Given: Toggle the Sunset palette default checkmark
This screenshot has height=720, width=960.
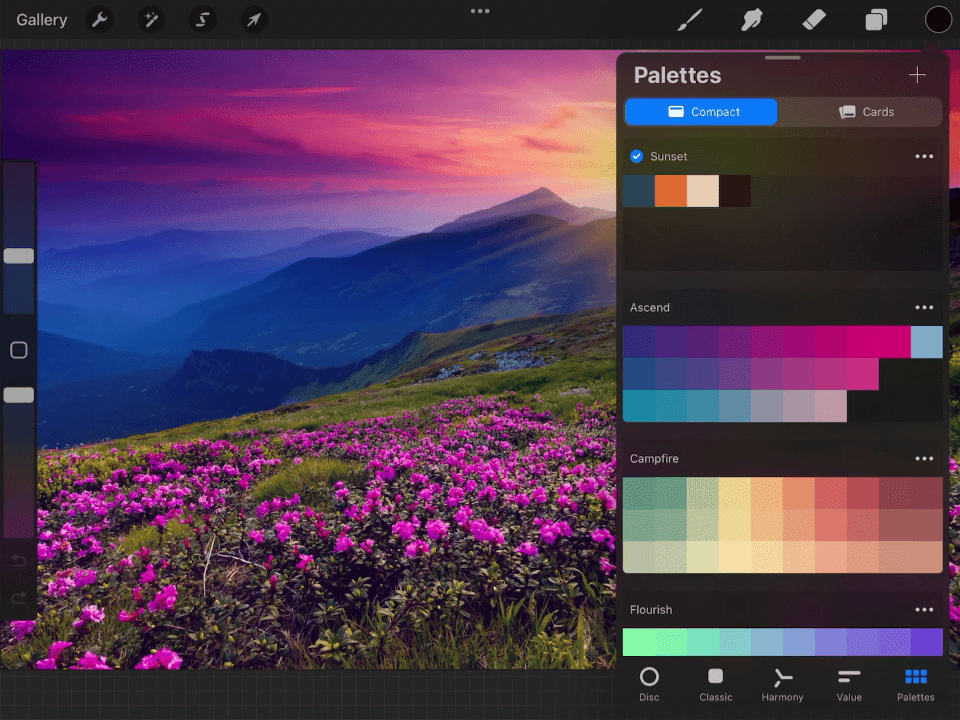Looking at the screenshot, I should tap(637, 156).
